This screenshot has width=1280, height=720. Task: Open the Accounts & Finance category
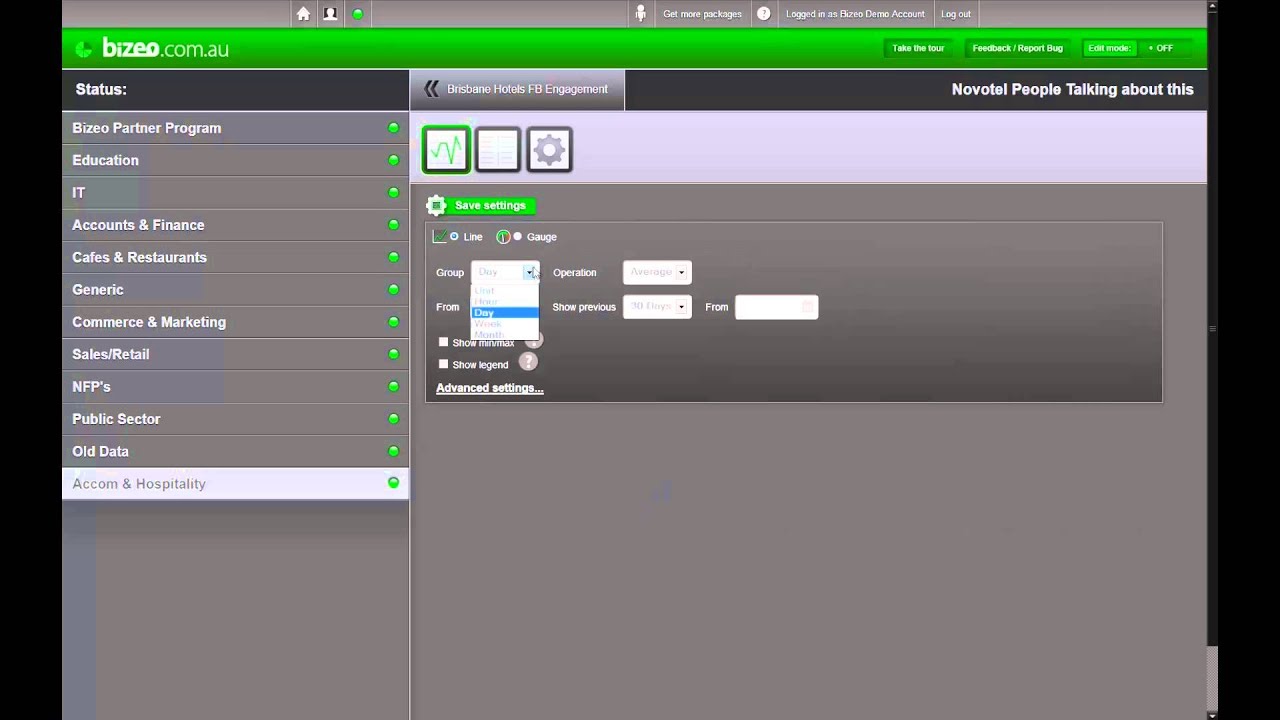click(x=235, y=225)
